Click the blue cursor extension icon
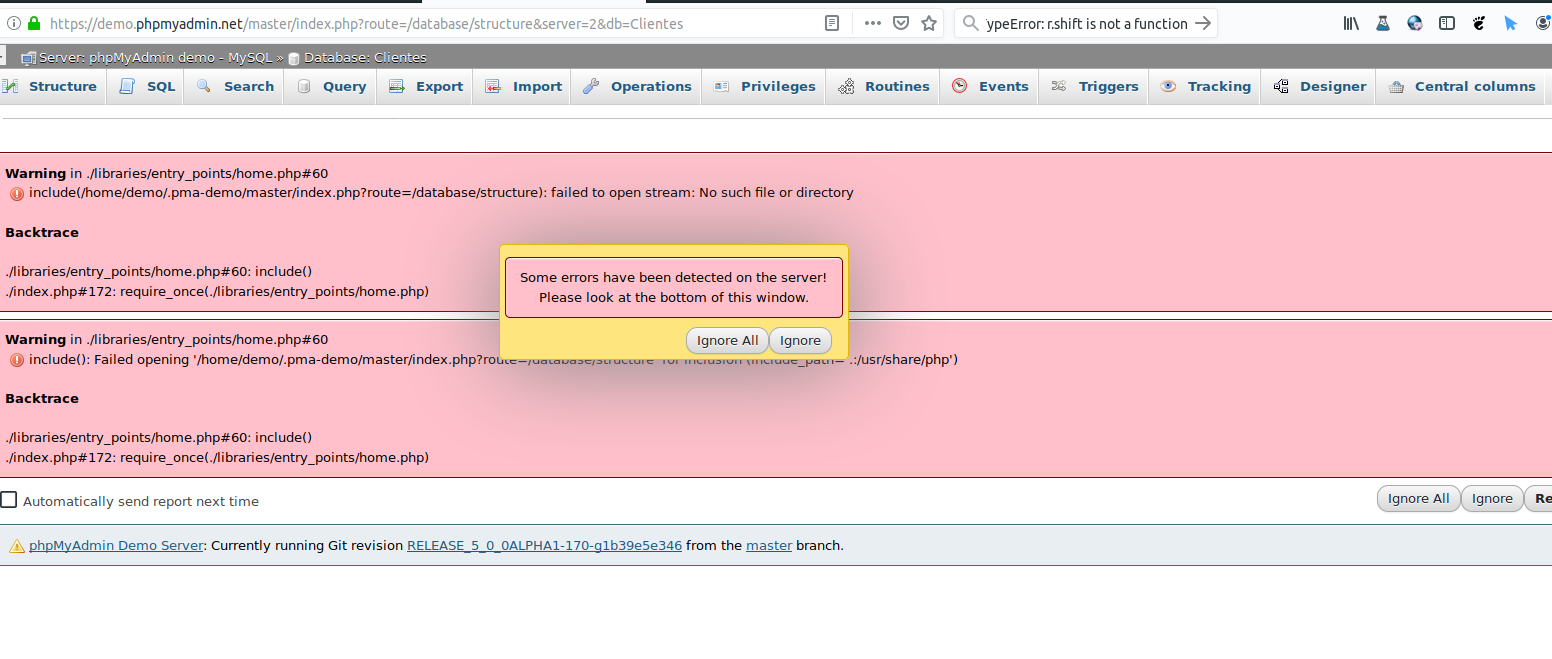Screen dimensions: 1552x659 click(1511, 22)
